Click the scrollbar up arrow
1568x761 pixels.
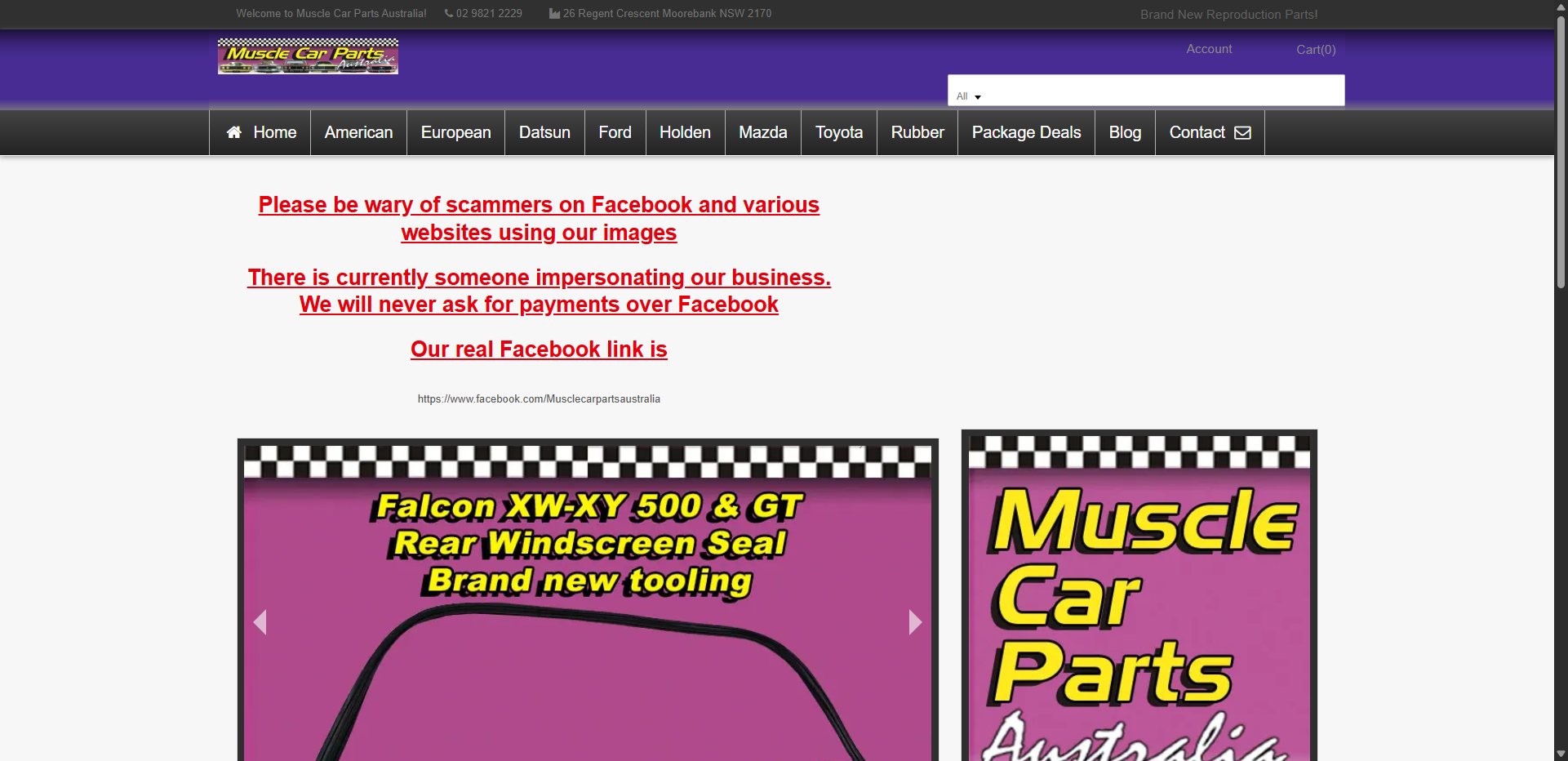click(x=1561, y=7)
